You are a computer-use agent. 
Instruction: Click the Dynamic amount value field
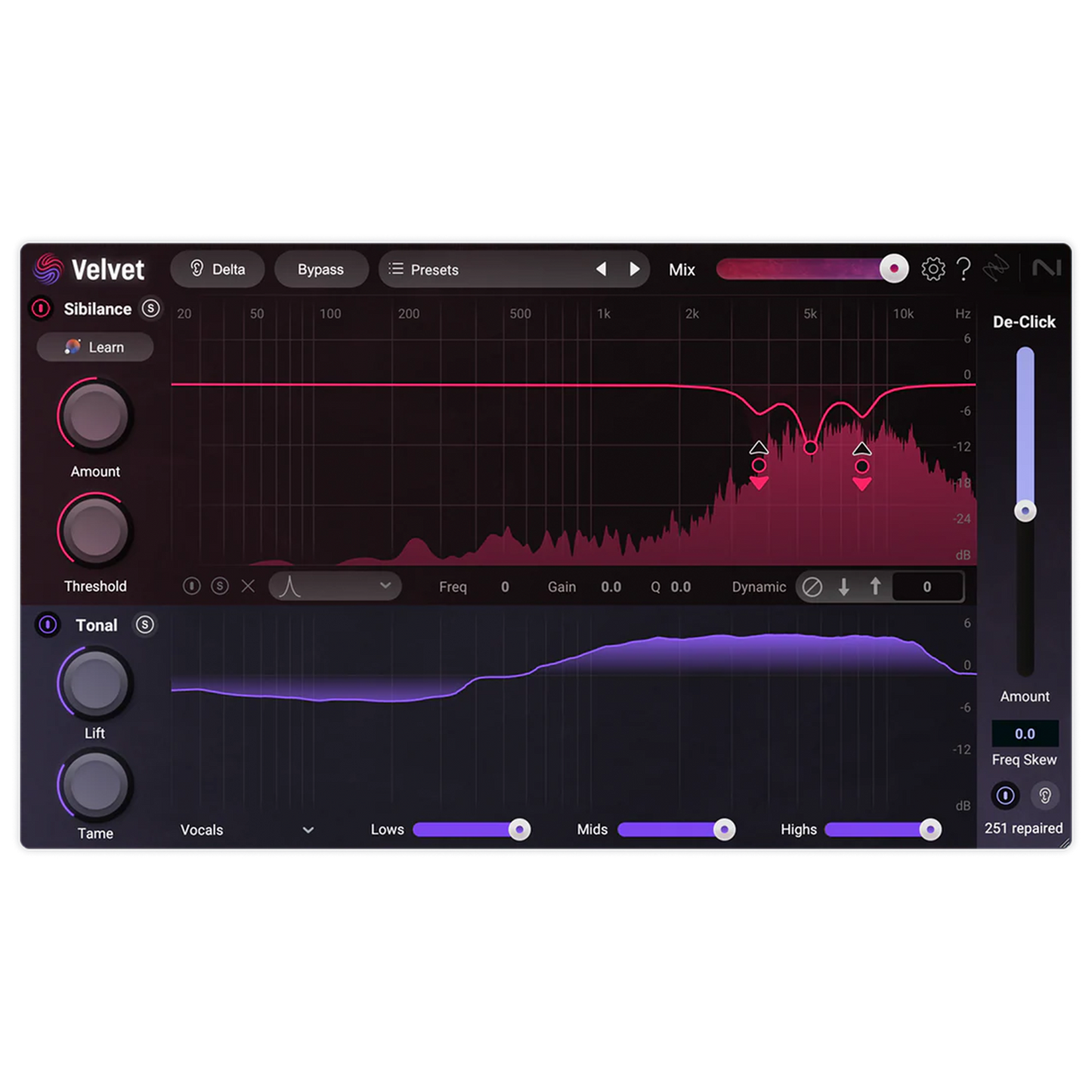click(x=927, y=586)
